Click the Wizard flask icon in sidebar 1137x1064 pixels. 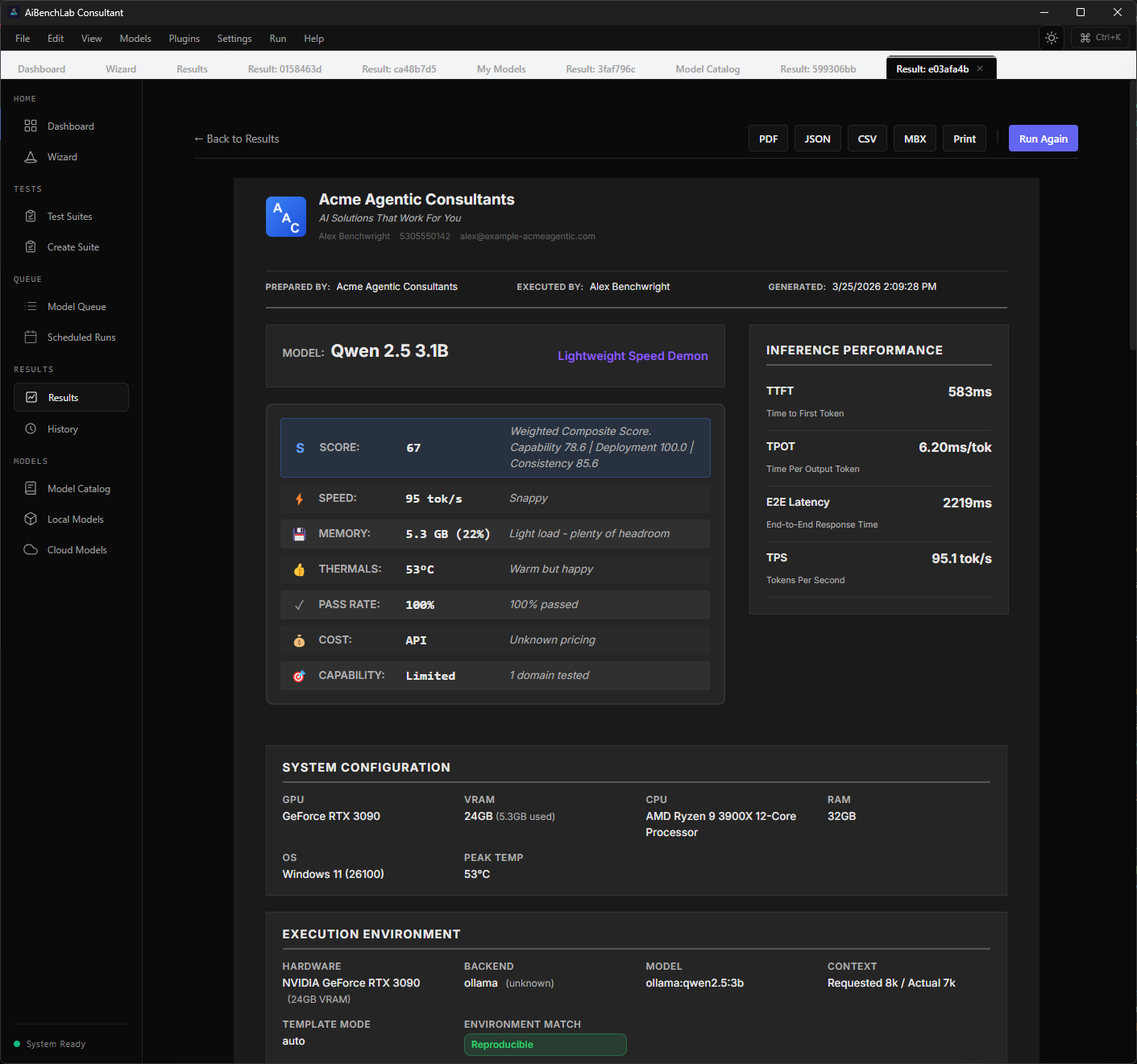point(31,157)
